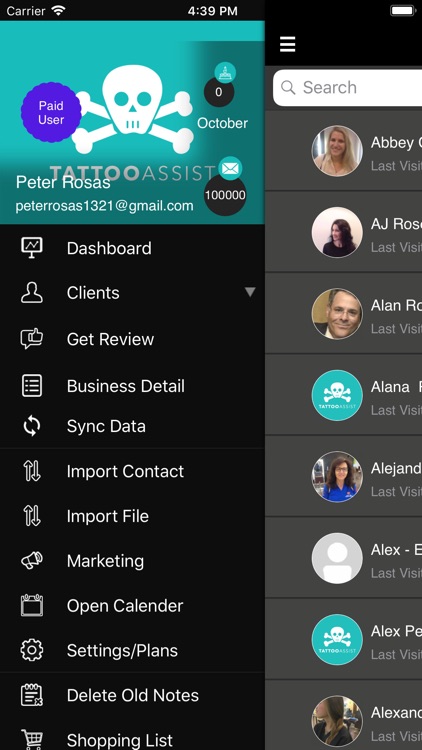Tap the Delete Old Notes icon
This screenshot has width=422, height=750.
point(32,695)
